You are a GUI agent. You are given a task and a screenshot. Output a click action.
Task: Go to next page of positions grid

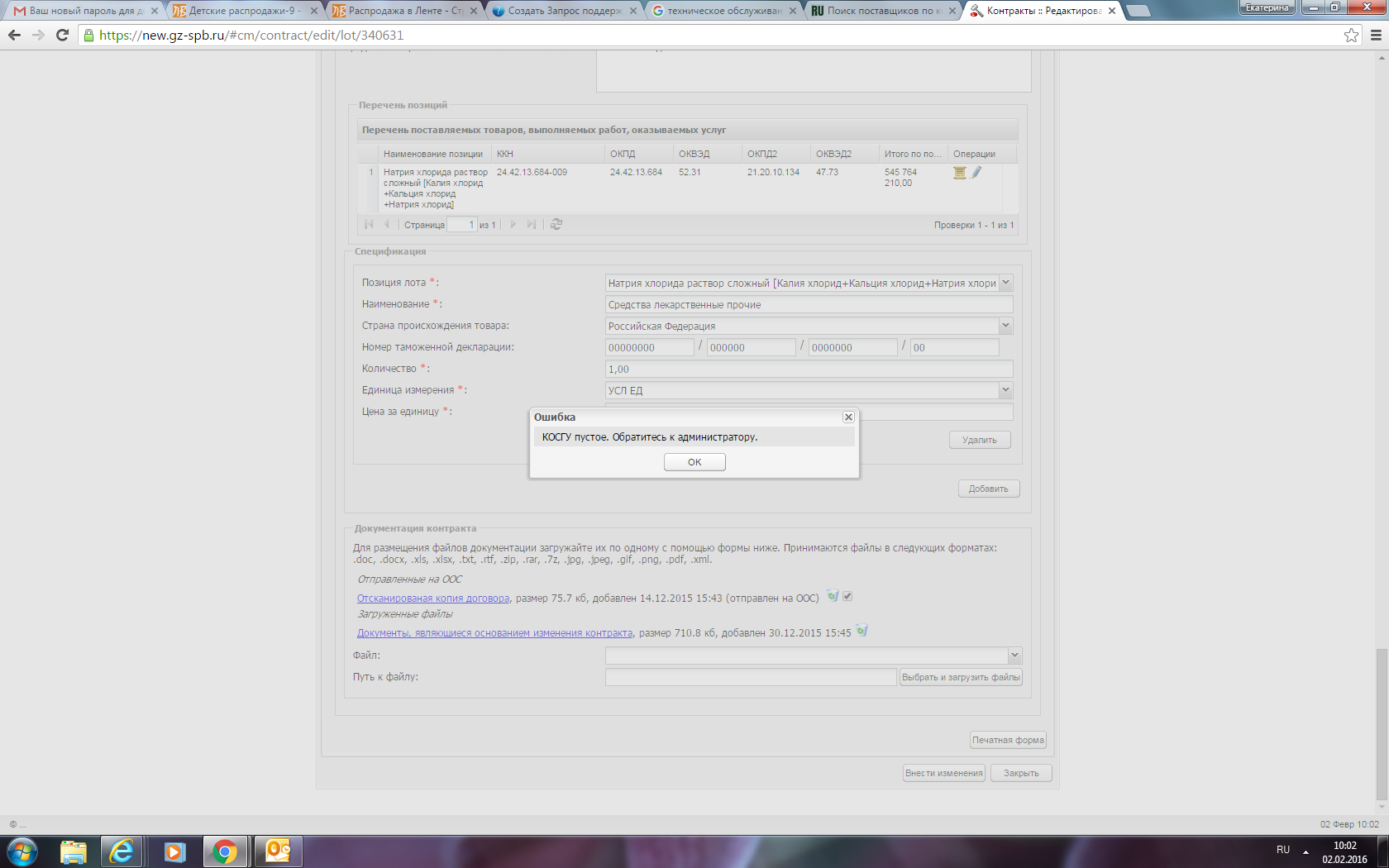(x=513, y=224)
